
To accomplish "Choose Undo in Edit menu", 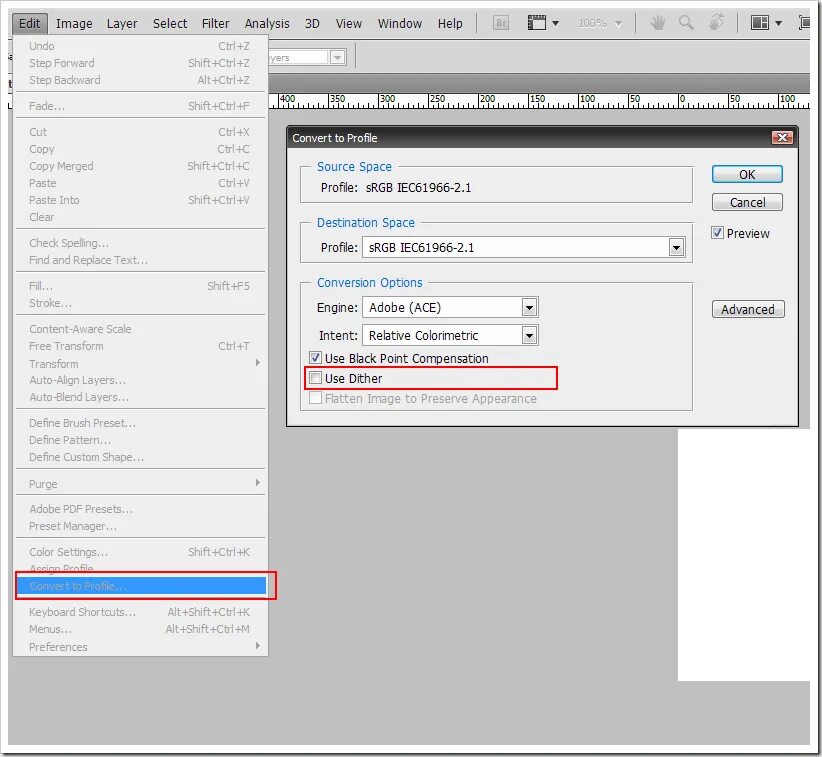I will click(x=141, y=46).
